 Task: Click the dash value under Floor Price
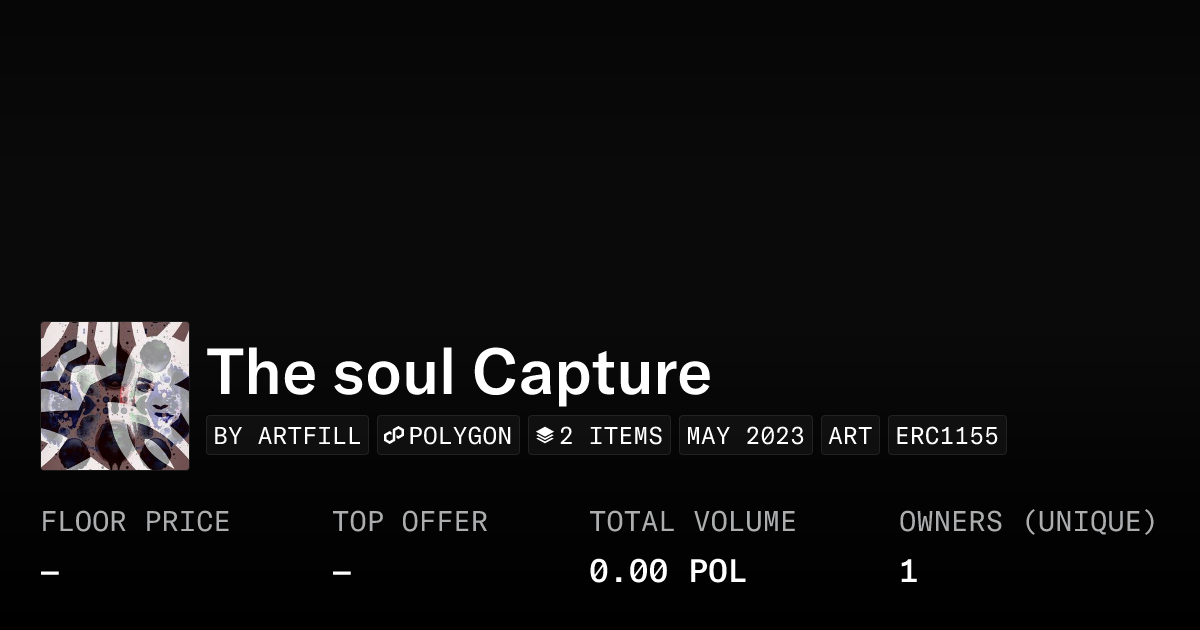pos(50,573)
